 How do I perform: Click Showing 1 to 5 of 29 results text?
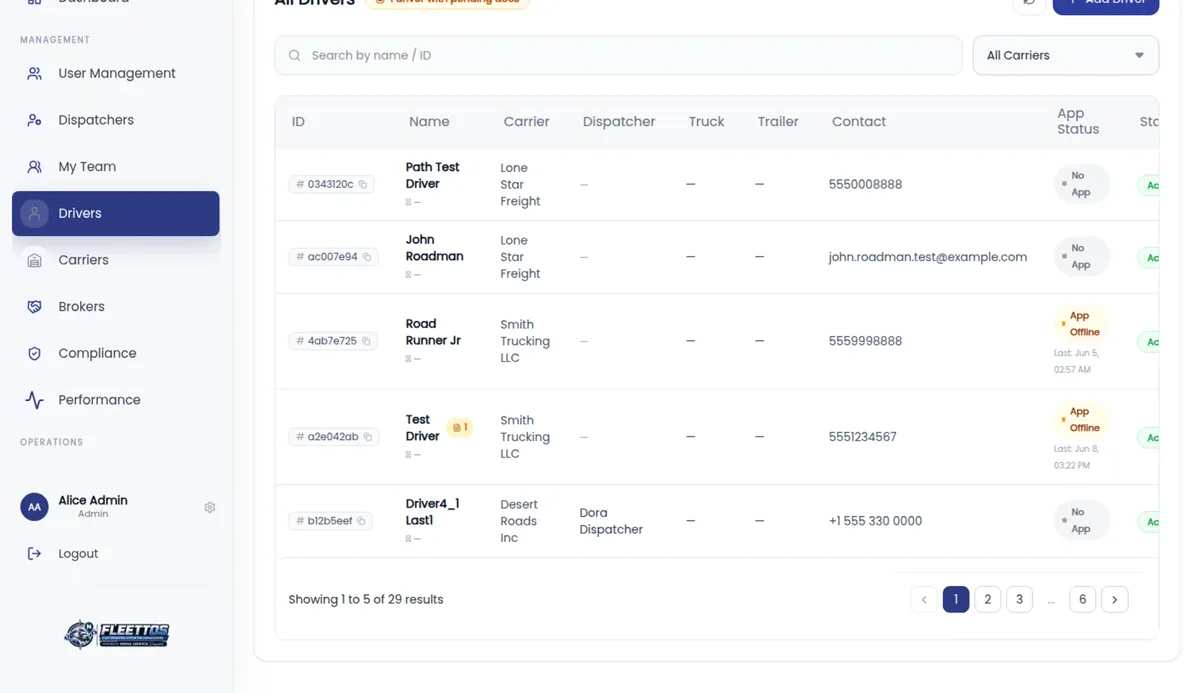365,600
